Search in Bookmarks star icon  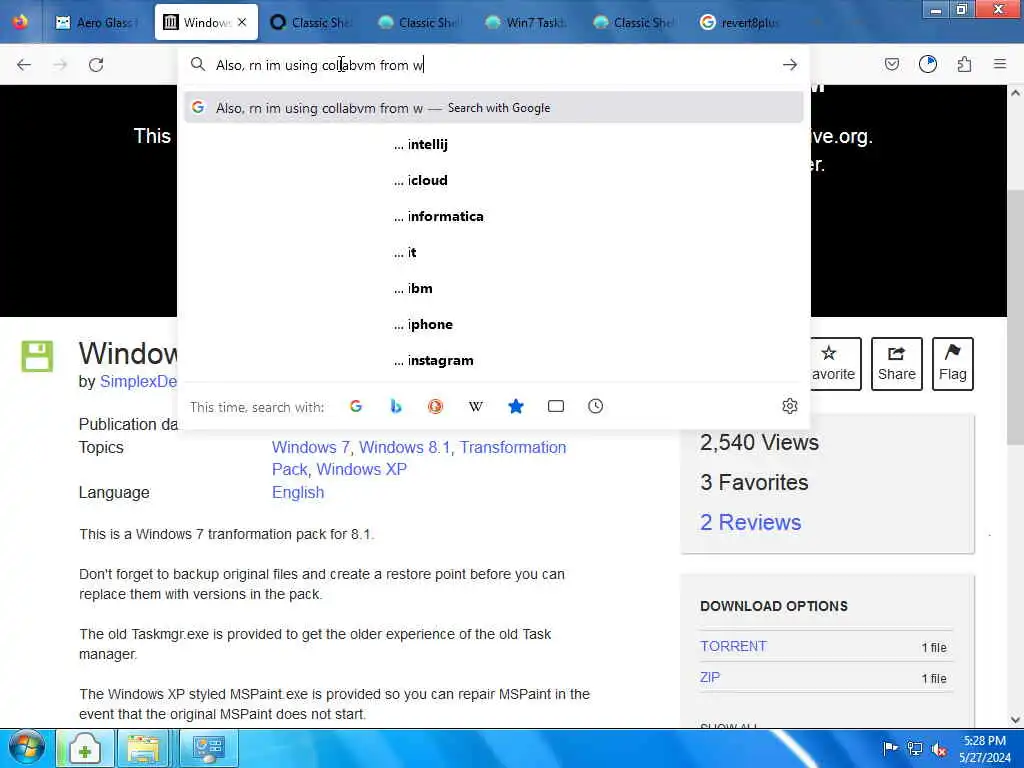516,406
